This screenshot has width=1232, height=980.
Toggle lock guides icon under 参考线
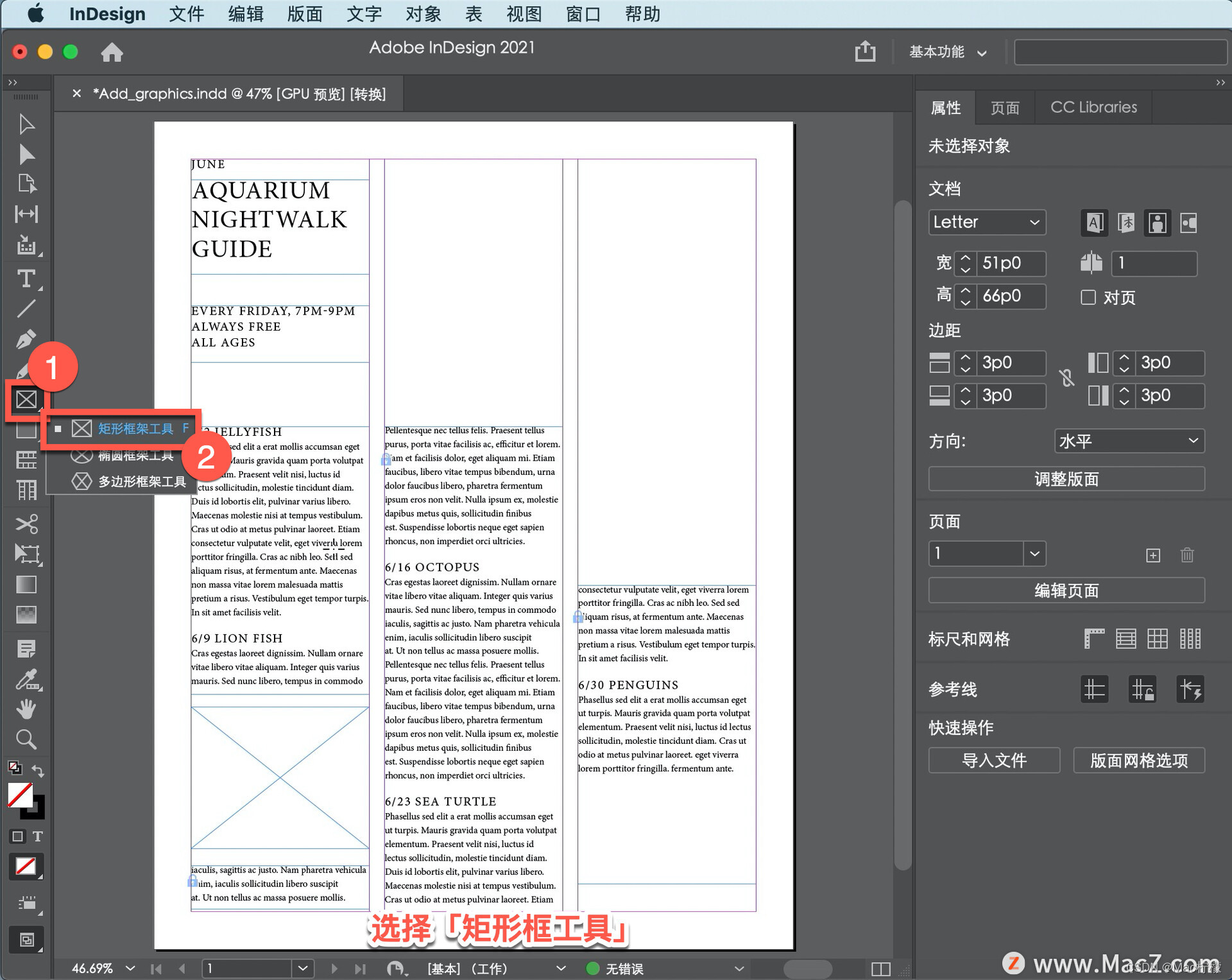point(1142,690)
